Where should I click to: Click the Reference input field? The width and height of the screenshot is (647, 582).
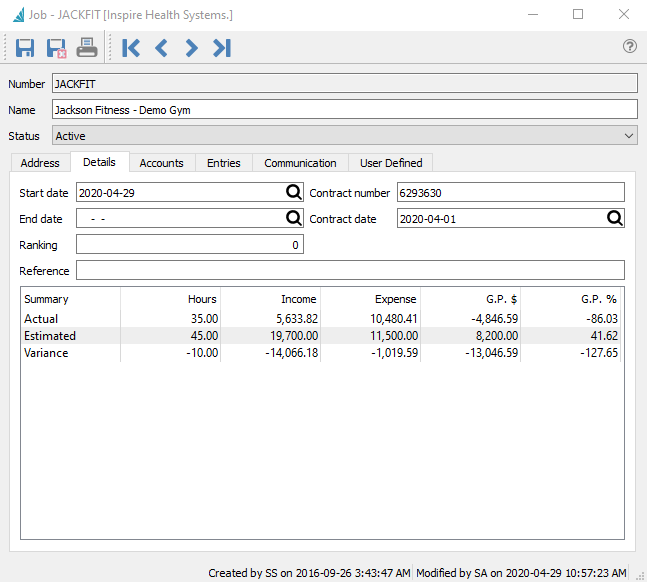(350, 271)
